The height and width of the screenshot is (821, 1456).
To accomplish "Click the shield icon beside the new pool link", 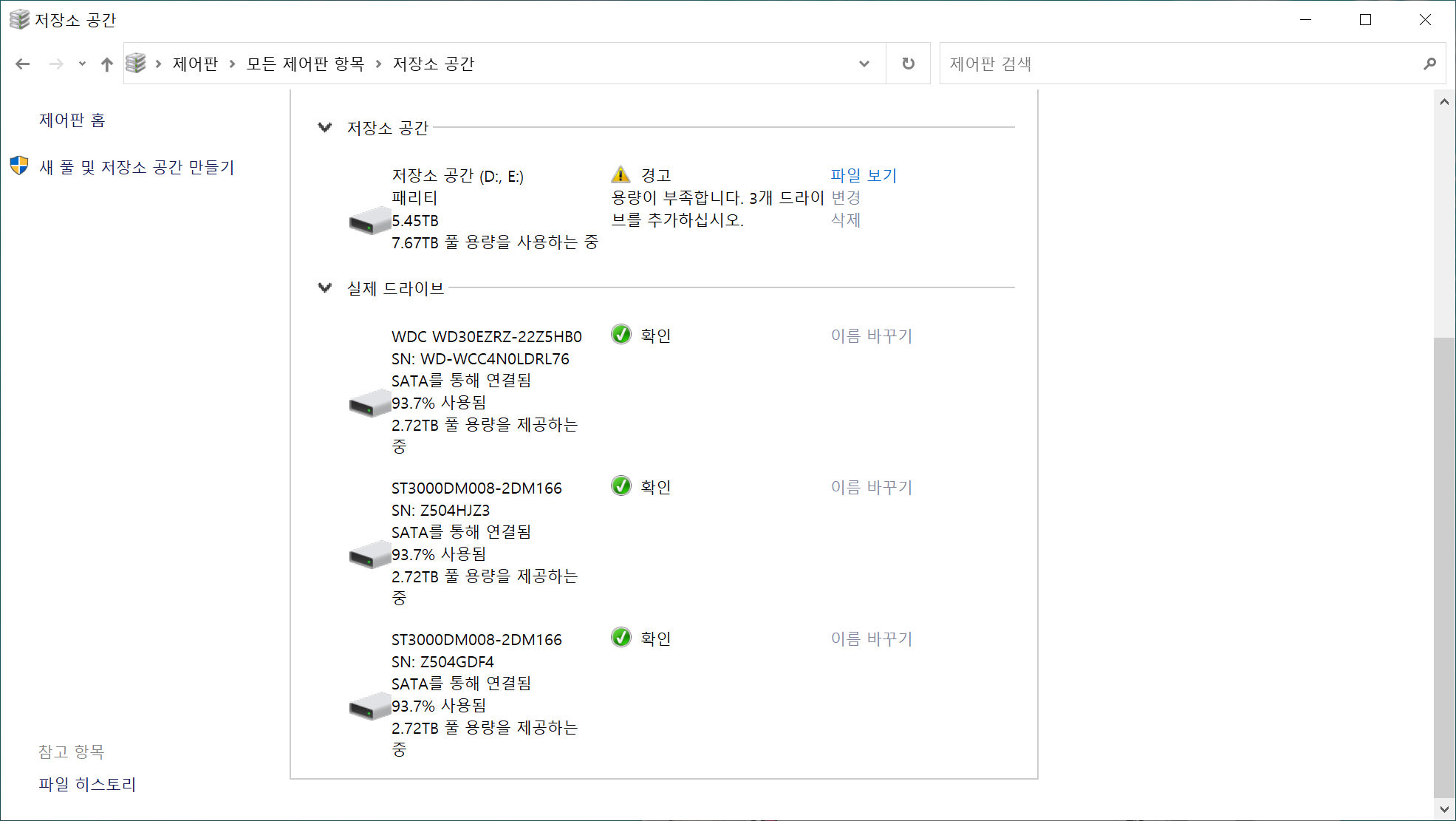I will pyautogui.click(x=19, y=166).
